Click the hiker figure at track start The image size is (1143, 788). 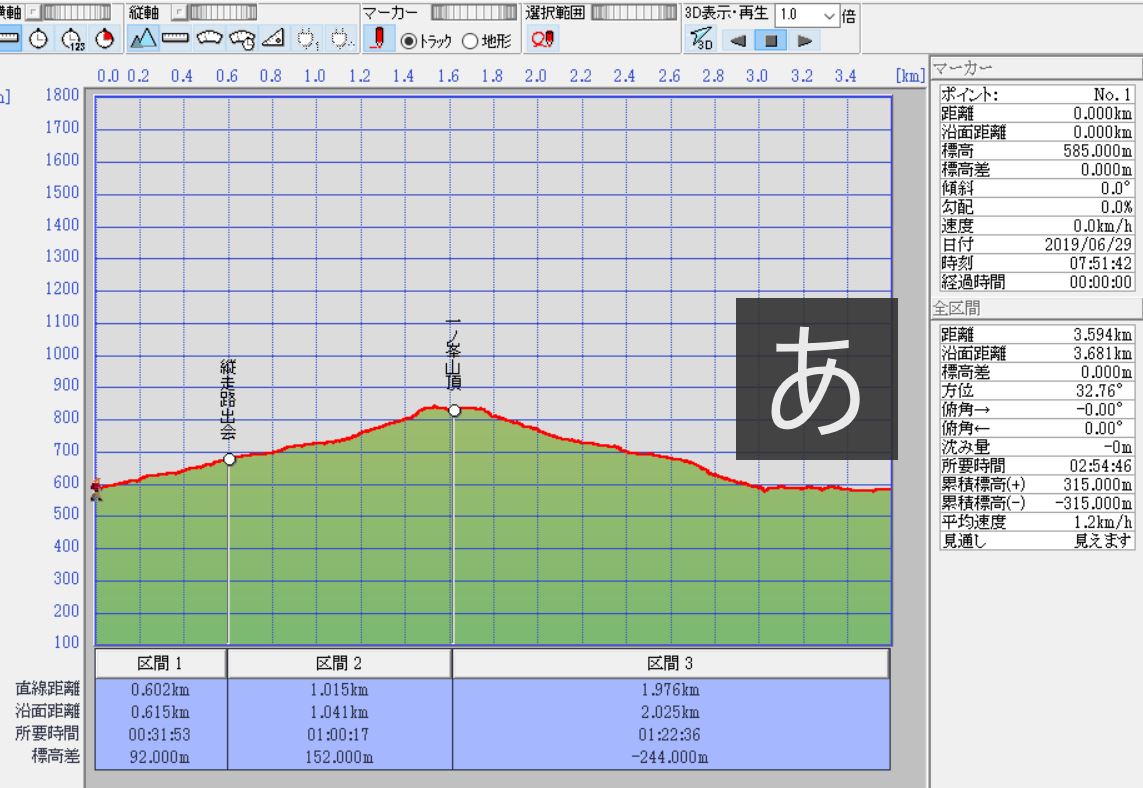pos(96,489)
